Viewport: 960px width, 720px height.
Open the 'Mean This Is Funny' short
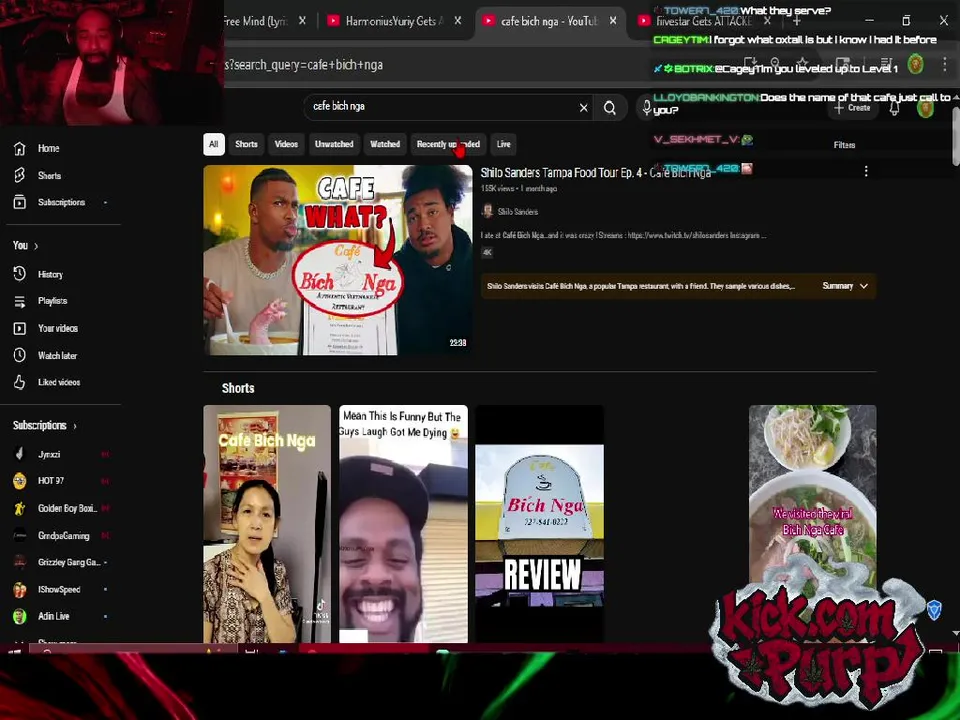[x=403, y=523]
